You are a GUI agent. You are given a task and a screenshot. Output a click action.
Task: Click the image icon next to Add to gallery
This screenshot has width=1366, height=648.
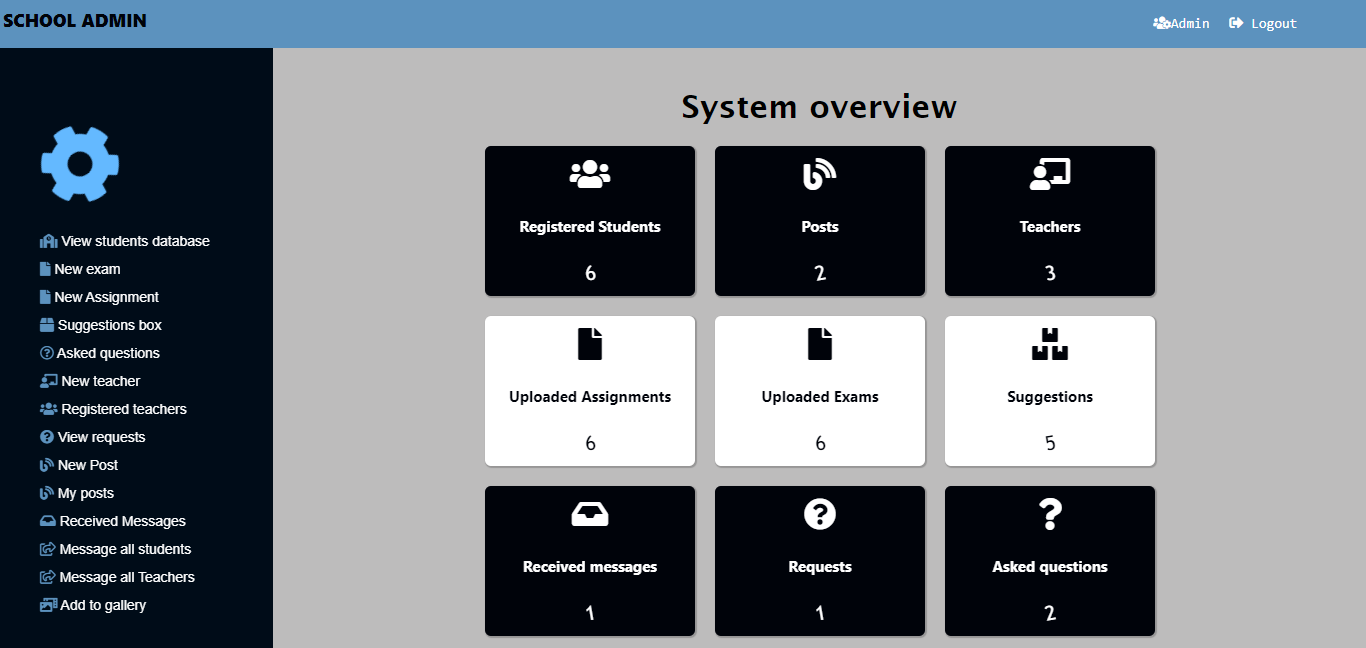47,604
